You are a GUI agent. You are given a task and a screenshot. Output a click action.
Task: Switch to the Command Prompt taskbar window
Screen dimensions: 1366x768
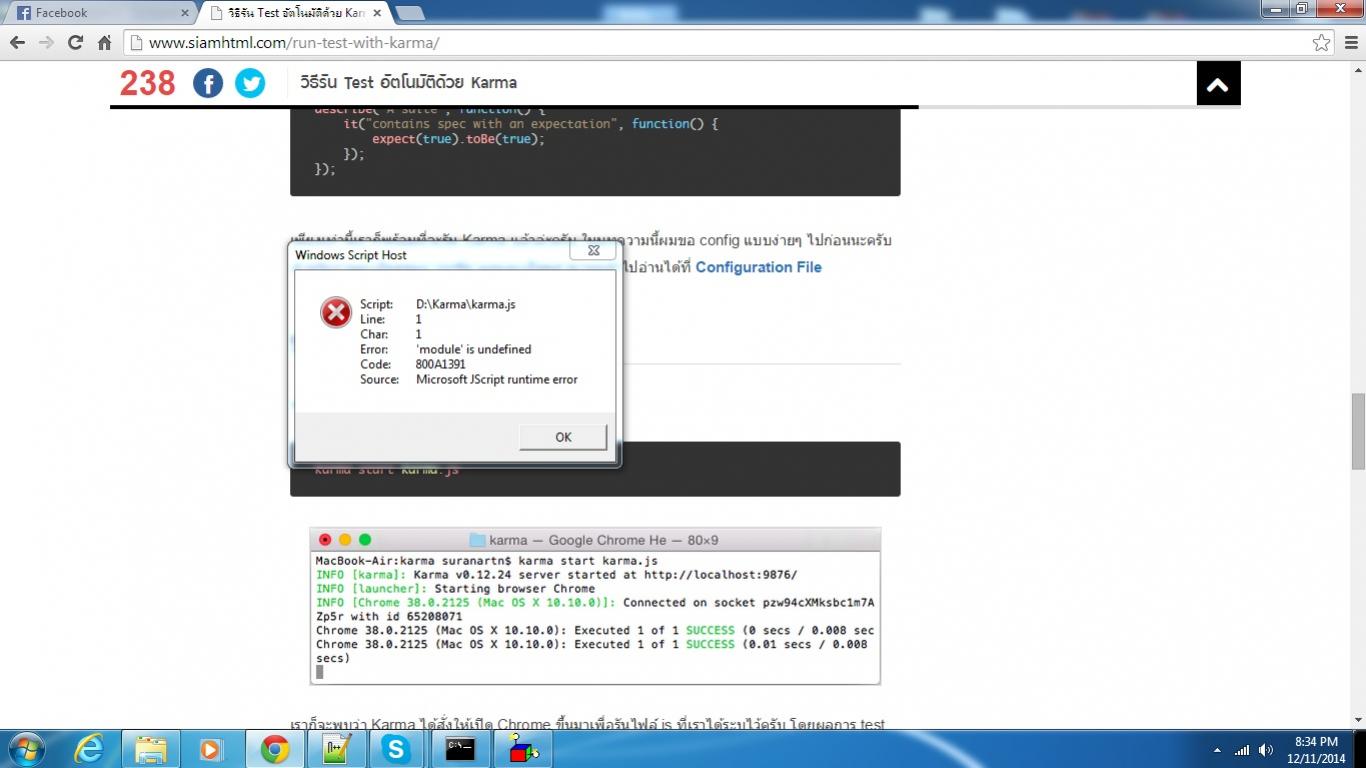coord(460,749)
